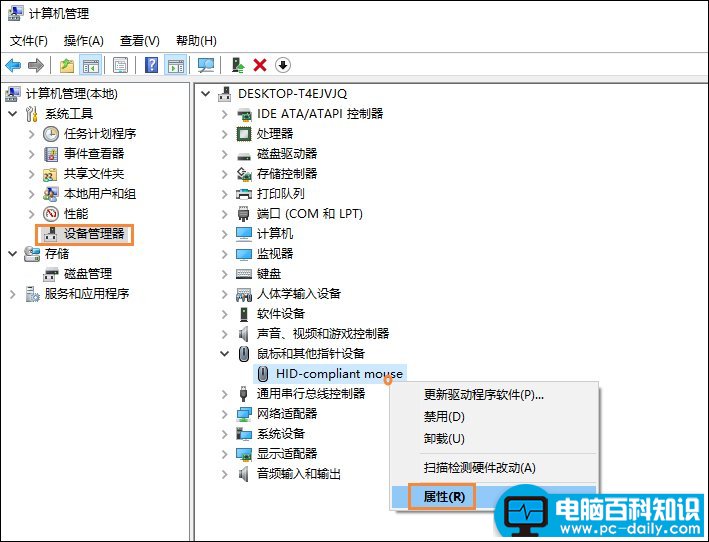This screenshot has width=709, height=542.
Task: Expand Audio inputs and outputs (音频输入和输出)
Action: [x=224, y=474]
